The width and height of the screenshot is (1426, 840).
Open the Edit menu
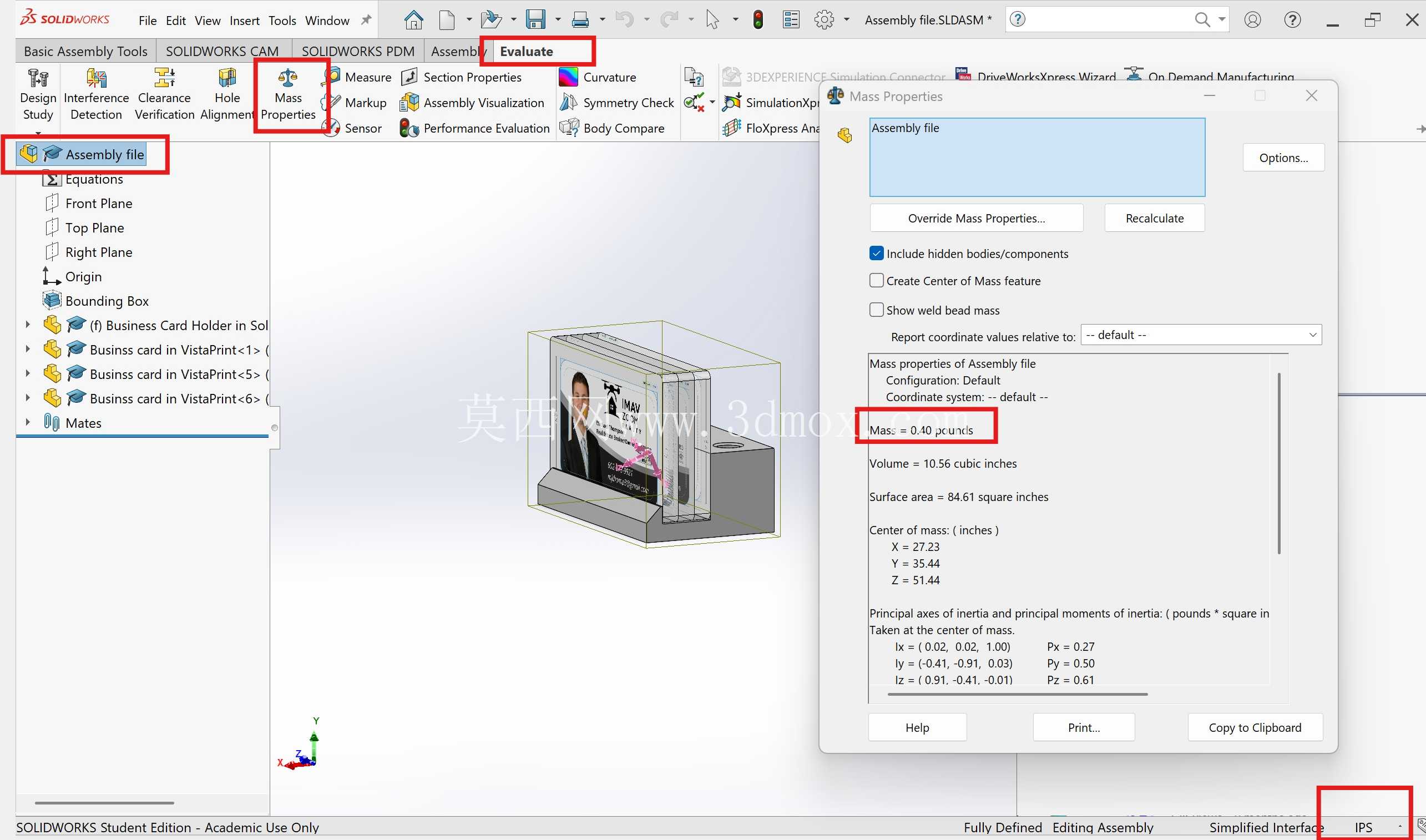pyautogui.click(x=175, y=21)
